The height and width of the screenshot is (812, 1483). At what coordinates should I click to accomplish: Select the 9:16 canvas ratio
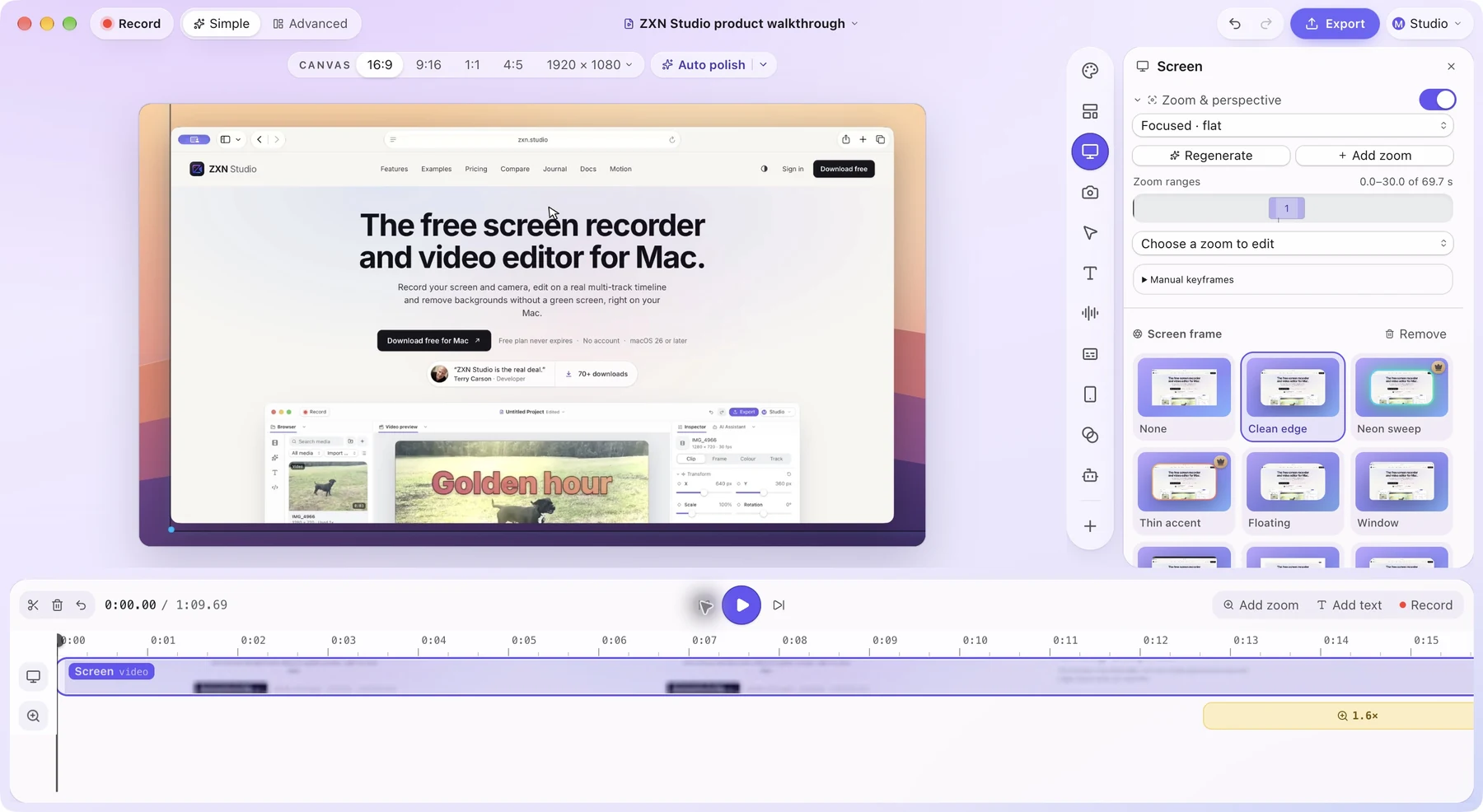click(428, 65)
